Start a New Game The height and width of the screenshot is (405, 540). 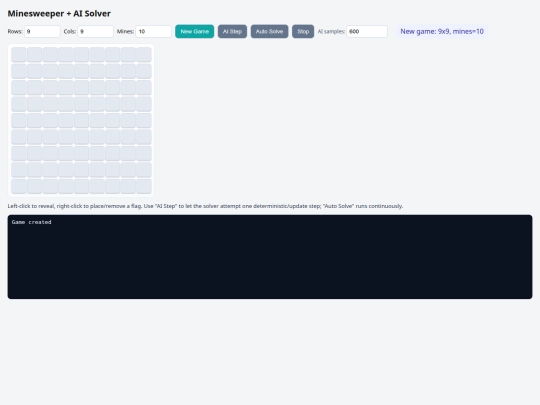pyautogui.click(x=194, y=31)
